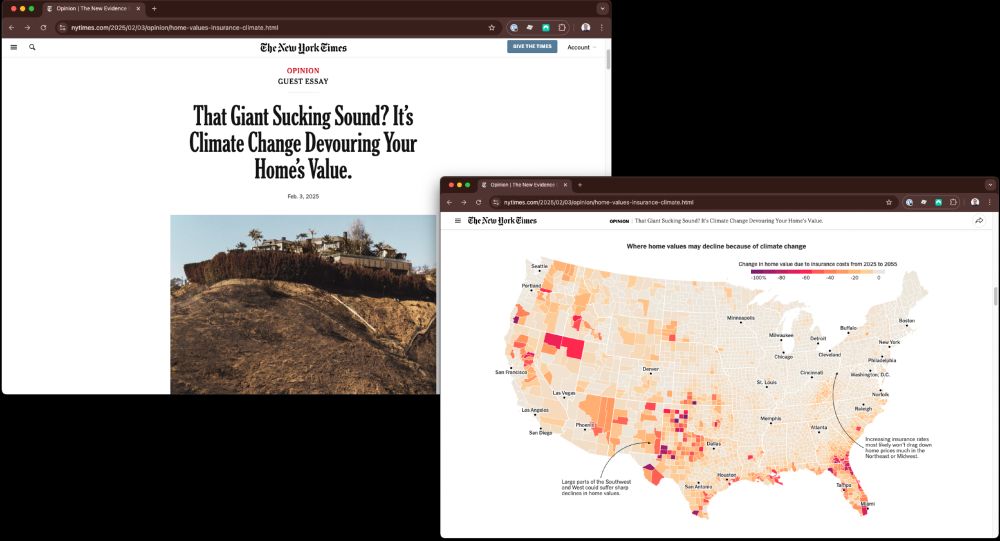
Task: Open the Chrome three-dot menu in the map window
Action: 990,202
